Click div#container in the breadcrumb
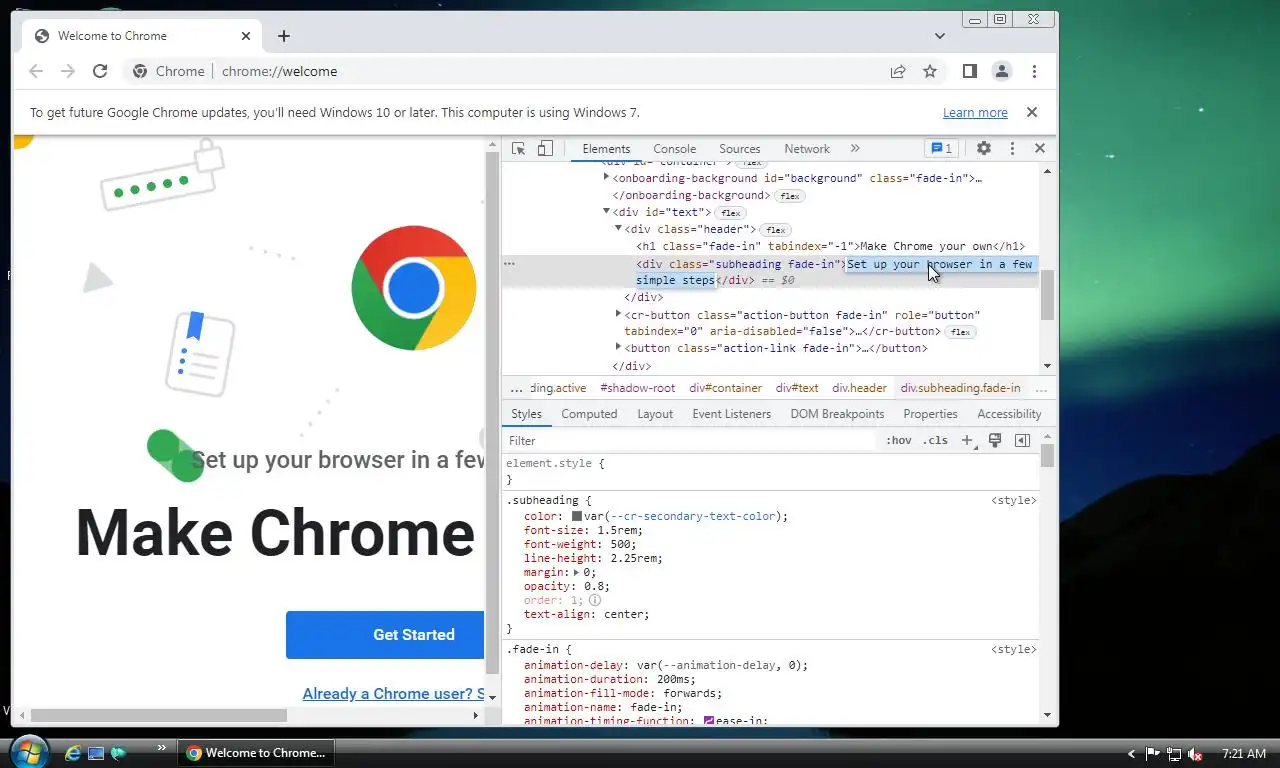The image size is (1280, 768). point(725,388)
